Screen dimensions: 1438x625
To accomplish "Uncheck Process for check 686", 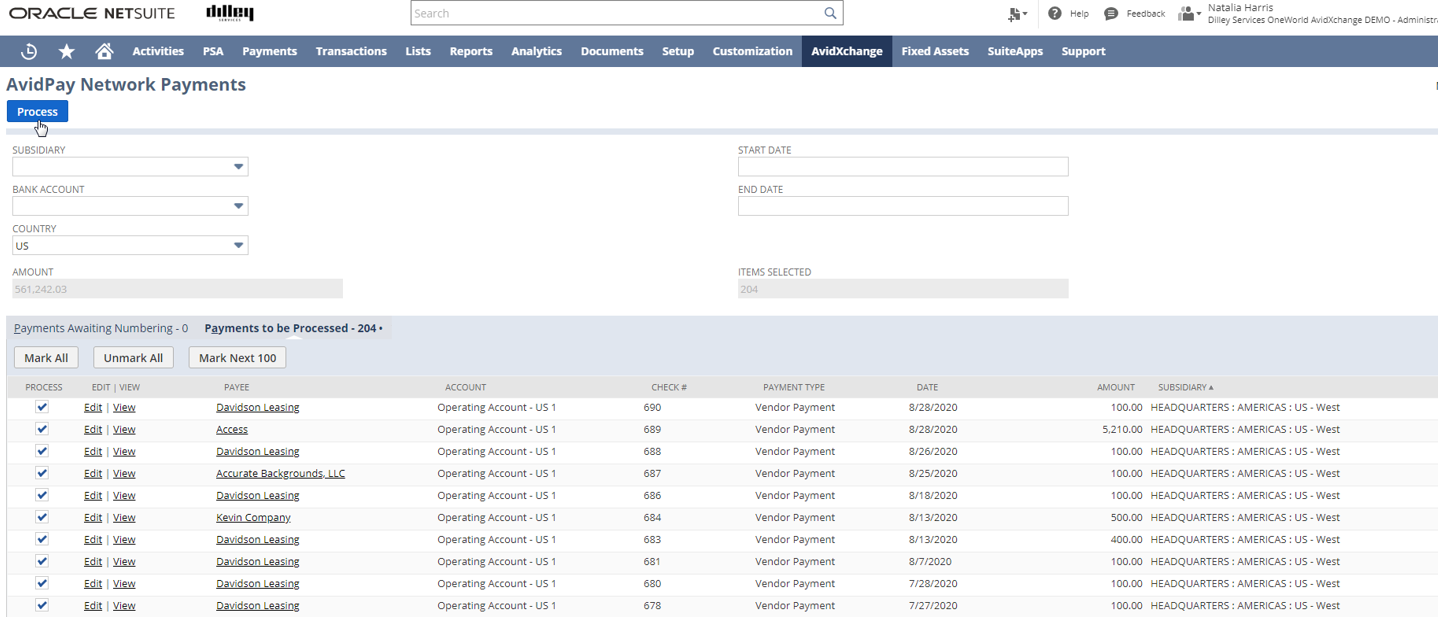I will pyautogui.click(x=42, y=495).
